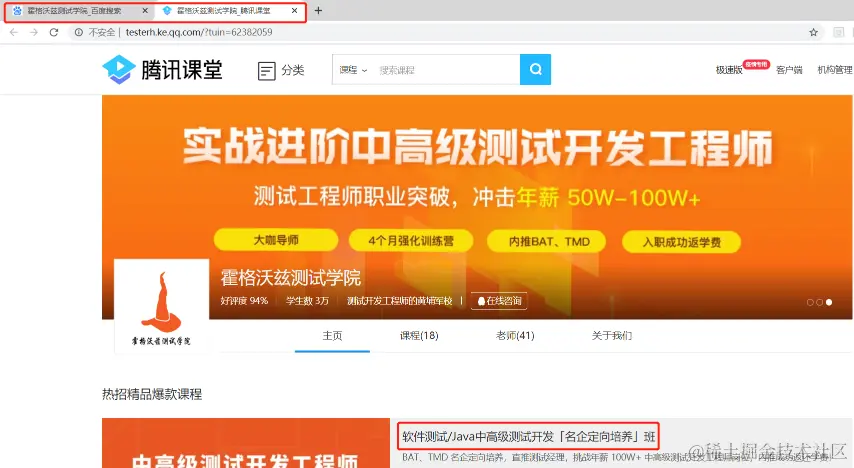The height and width of the screenshot is (468, 854).
Task: Open the 分类 category menu
Action: [280, 71]
